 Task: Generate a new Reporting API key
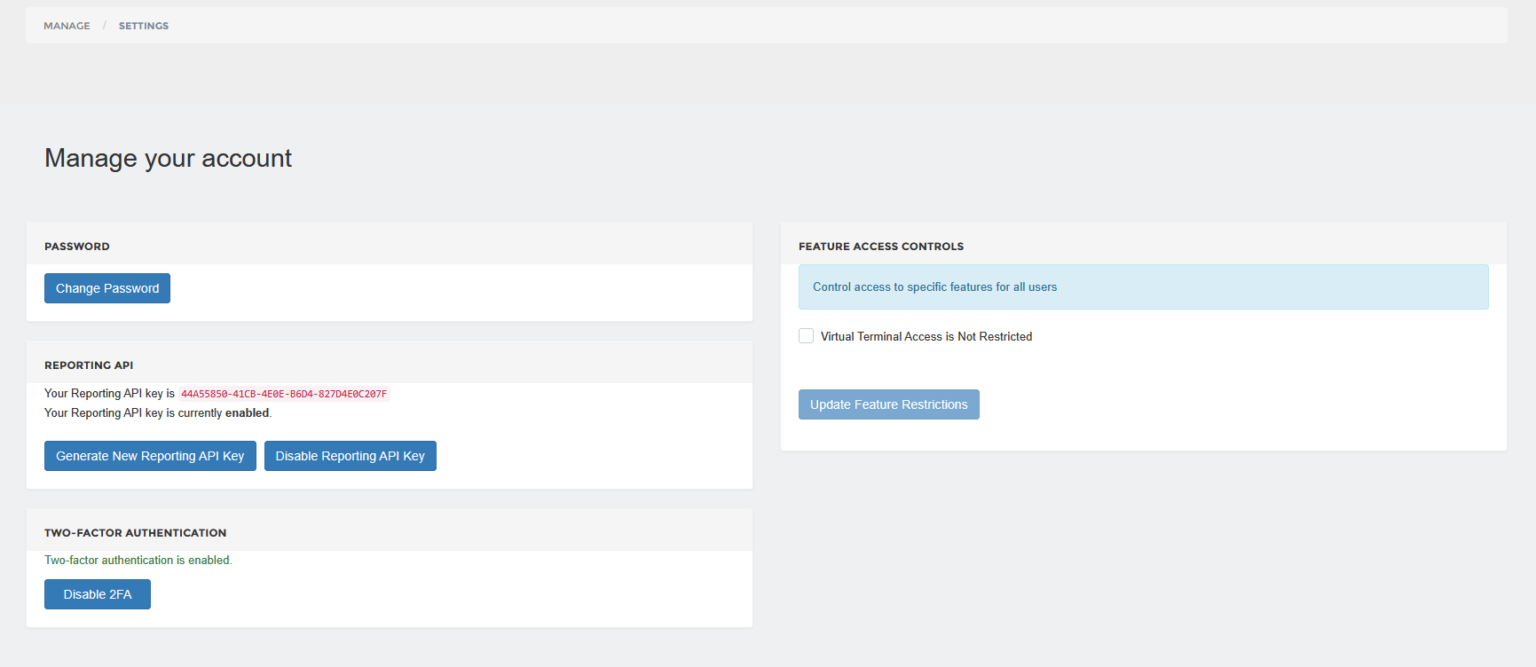click(149, 455)
